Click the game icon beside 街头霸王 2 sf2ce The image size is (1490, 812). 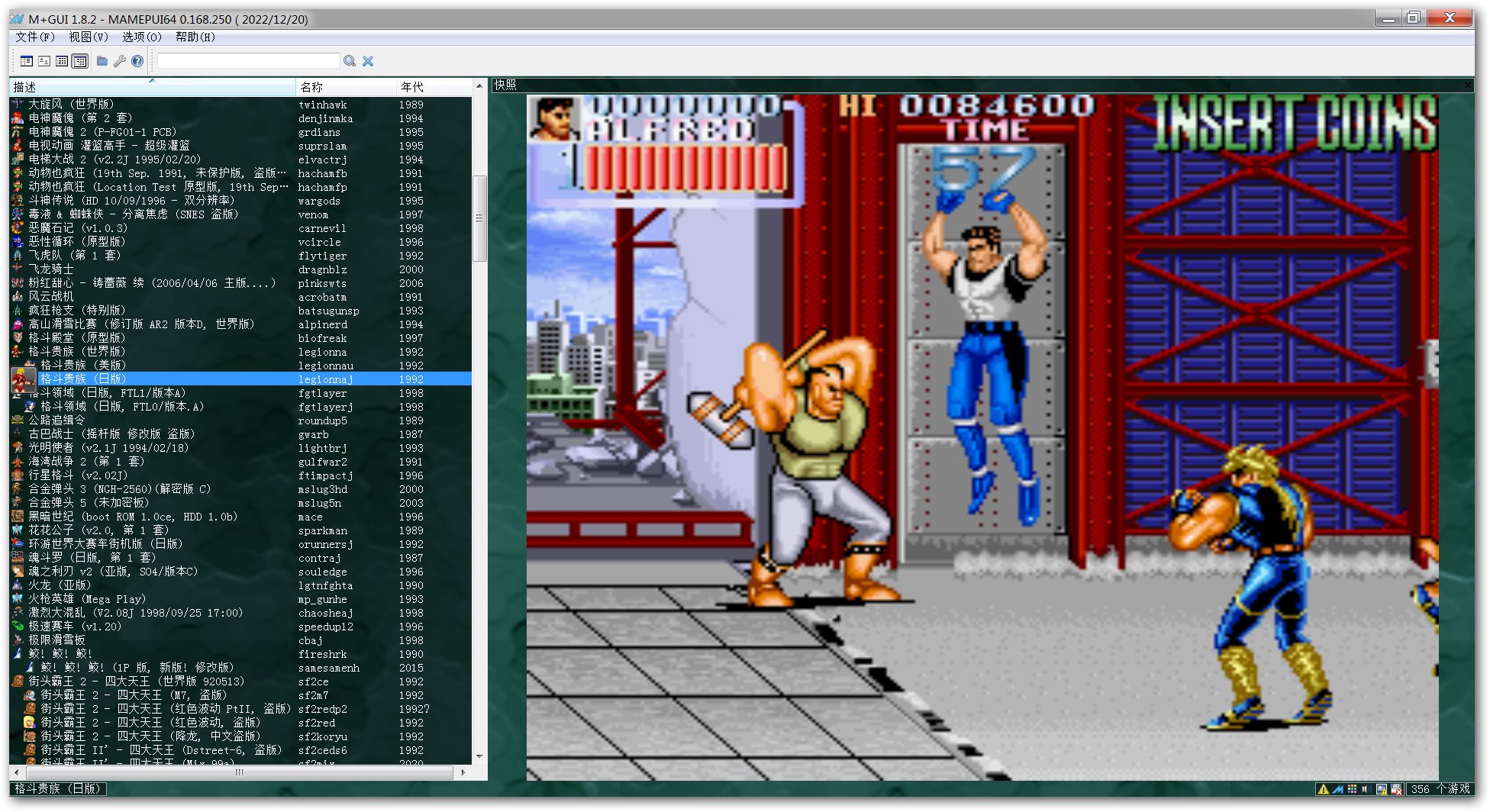pos(18,681)
